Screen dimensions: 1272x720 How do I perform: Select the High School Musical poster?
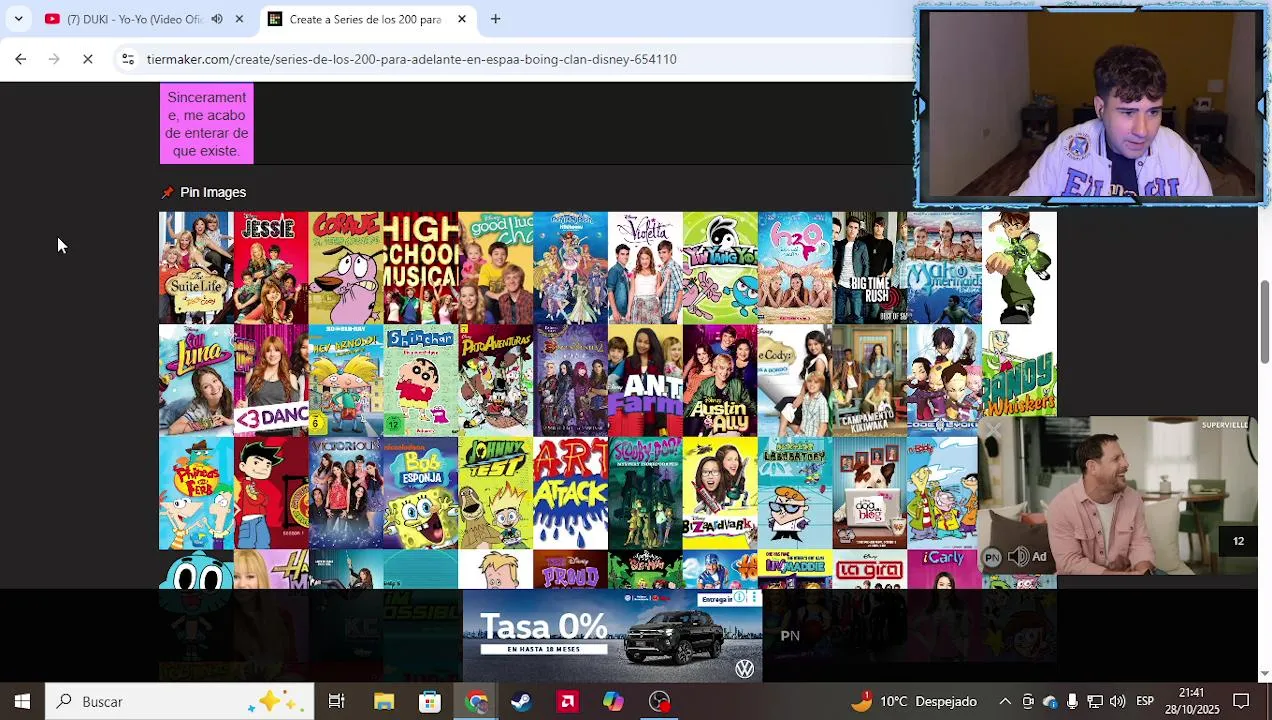(421, 267)
